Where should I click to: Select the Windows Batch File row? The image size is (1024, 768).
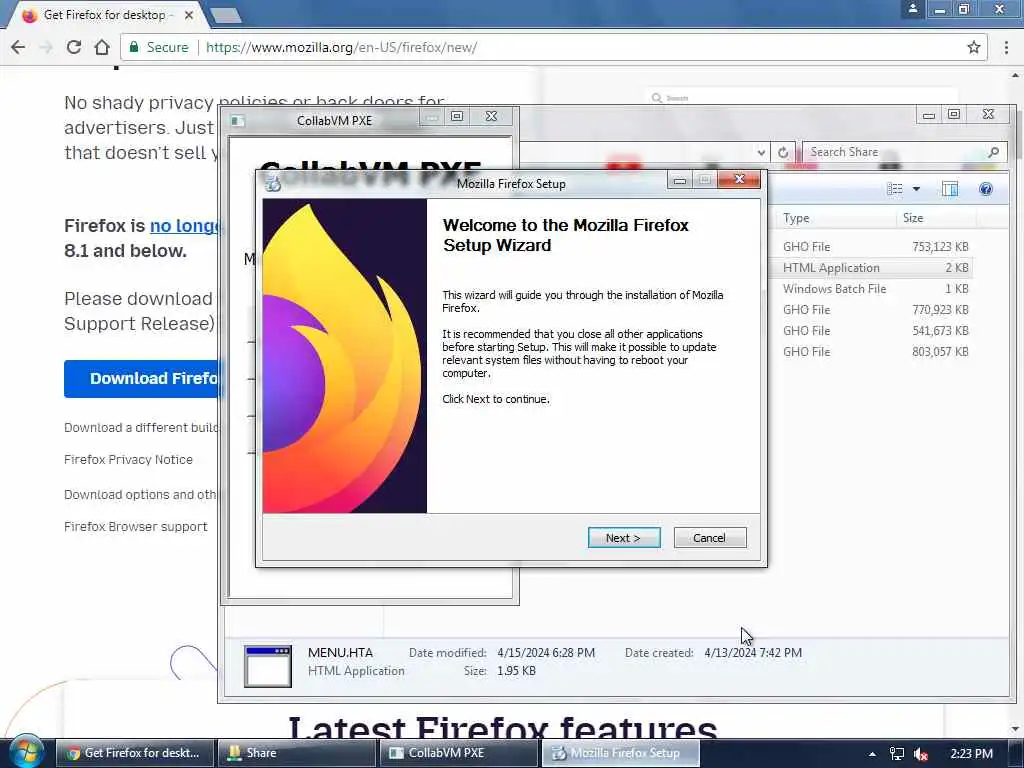tap(875, 289)
